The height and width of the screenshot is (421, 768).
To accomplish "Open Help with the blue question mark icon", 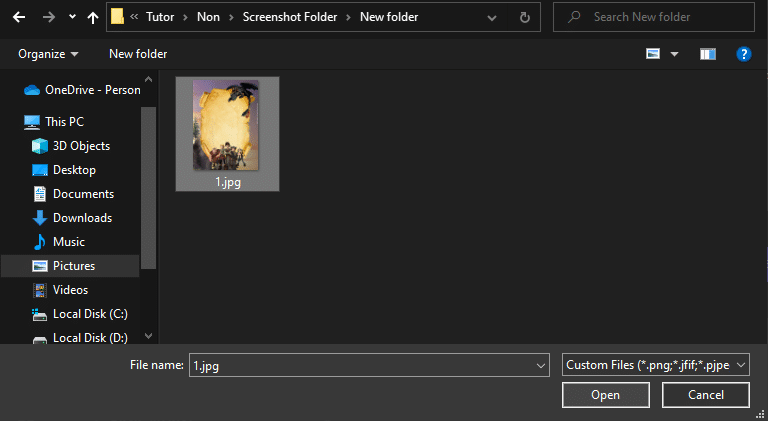I will [x=744, y=54].
